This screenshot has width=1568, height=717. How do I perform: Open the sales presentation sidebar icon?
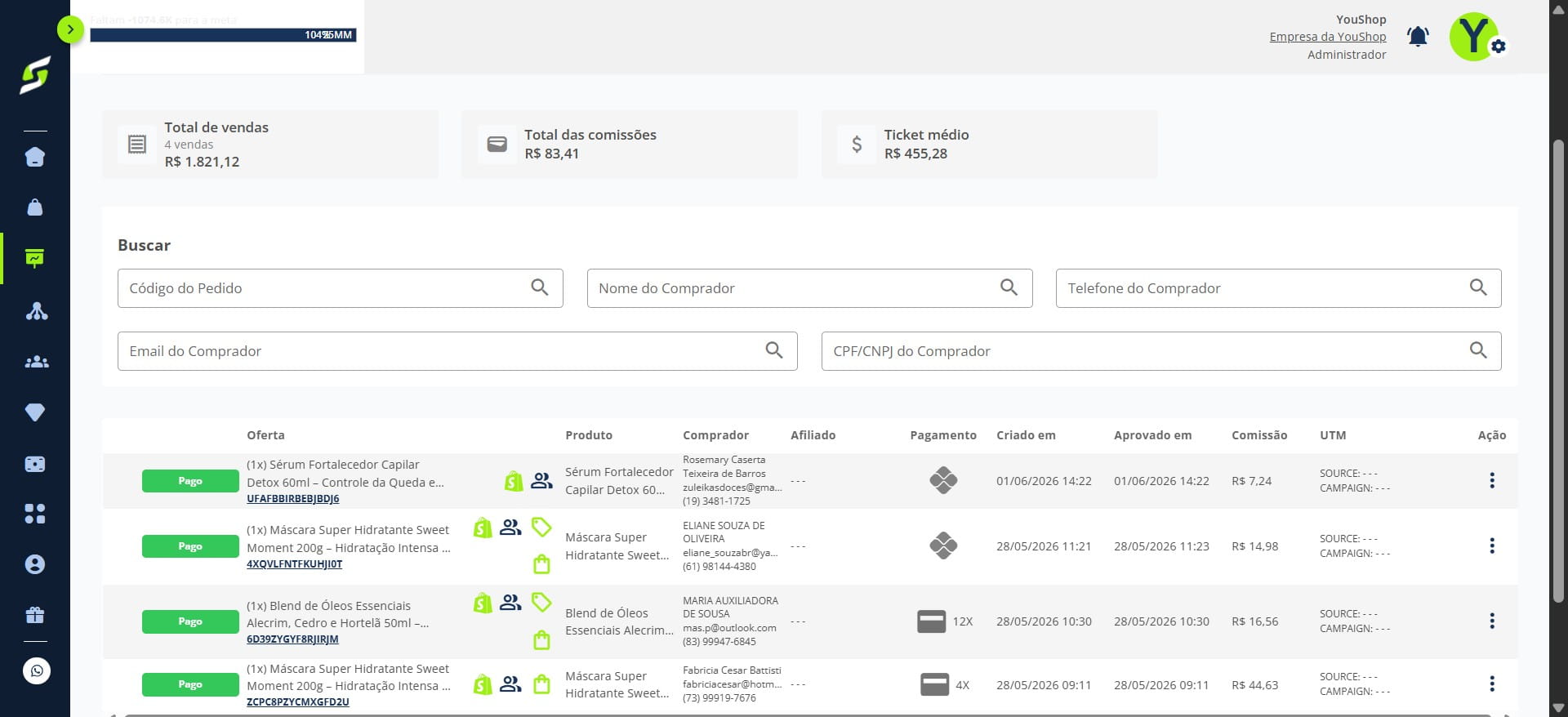(x=35, y=258)
